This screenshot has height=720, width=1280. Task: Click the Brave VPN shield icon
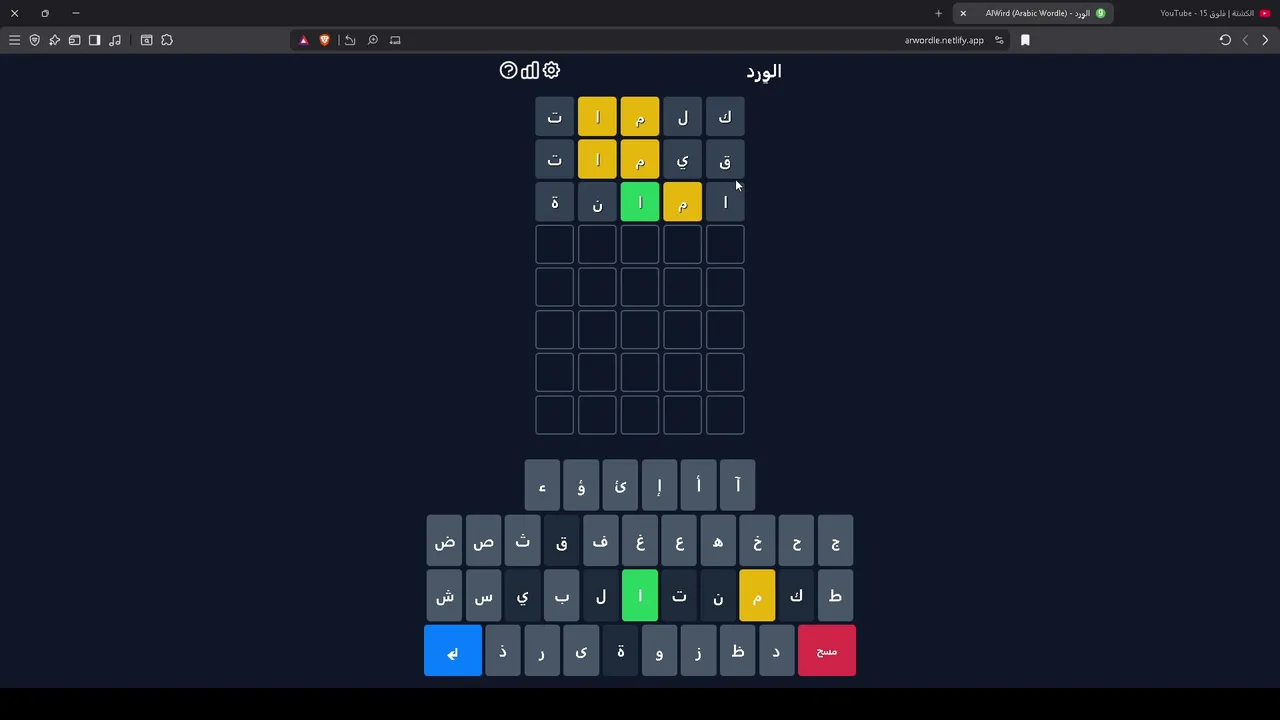tap(34, 40)
